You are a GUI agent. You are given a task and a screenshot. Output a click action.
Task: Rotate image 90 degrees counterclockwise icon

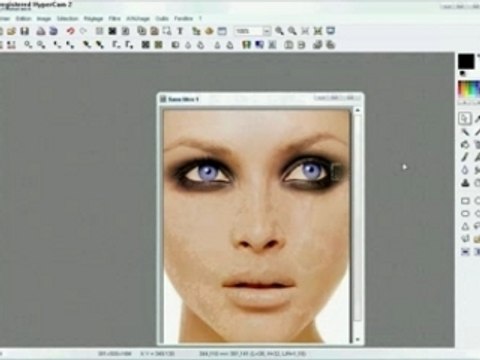[x=318, y=45]
